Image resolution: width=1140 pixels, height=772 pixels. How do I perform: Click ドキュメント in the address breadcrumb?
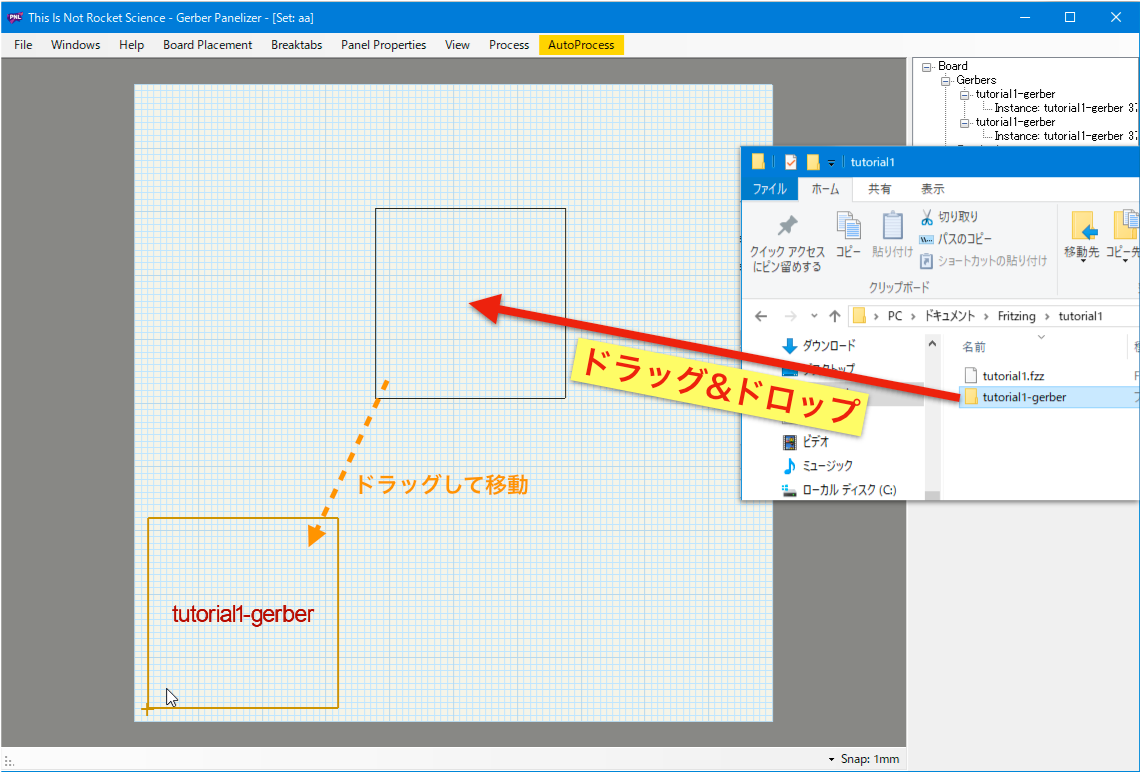tap(950, 316)
